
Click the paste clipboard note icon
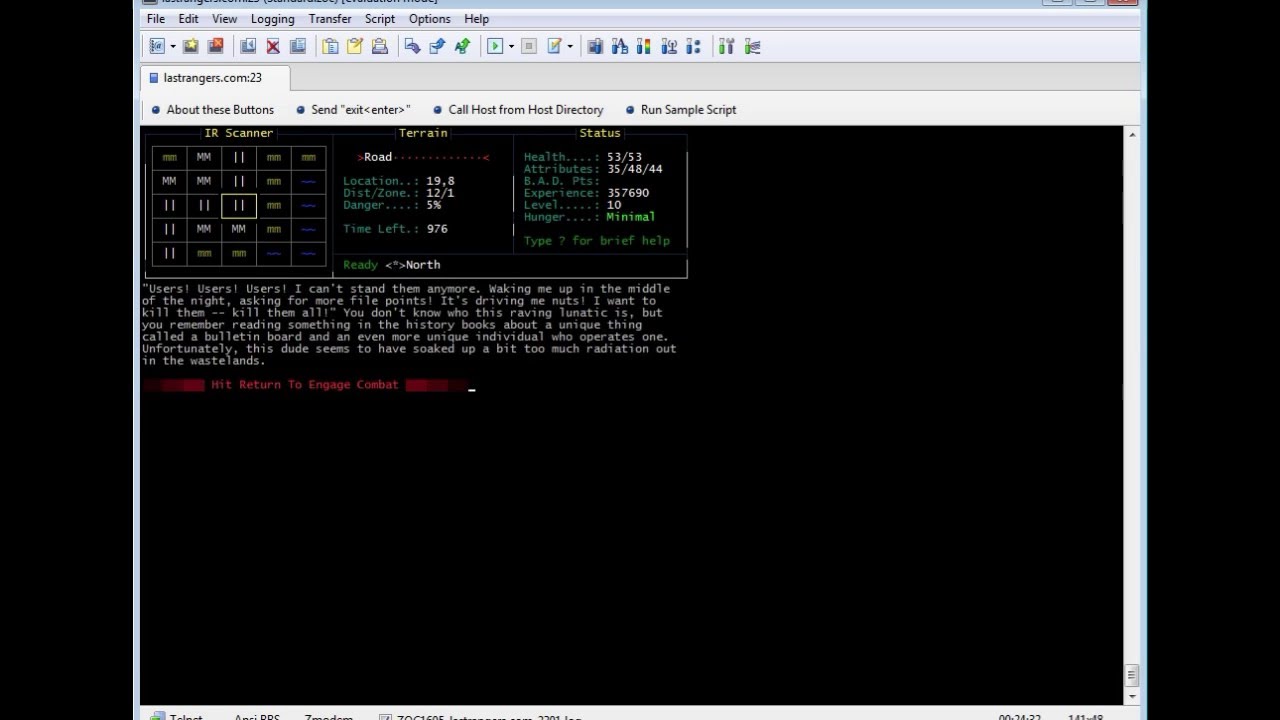tap(355, 46)
